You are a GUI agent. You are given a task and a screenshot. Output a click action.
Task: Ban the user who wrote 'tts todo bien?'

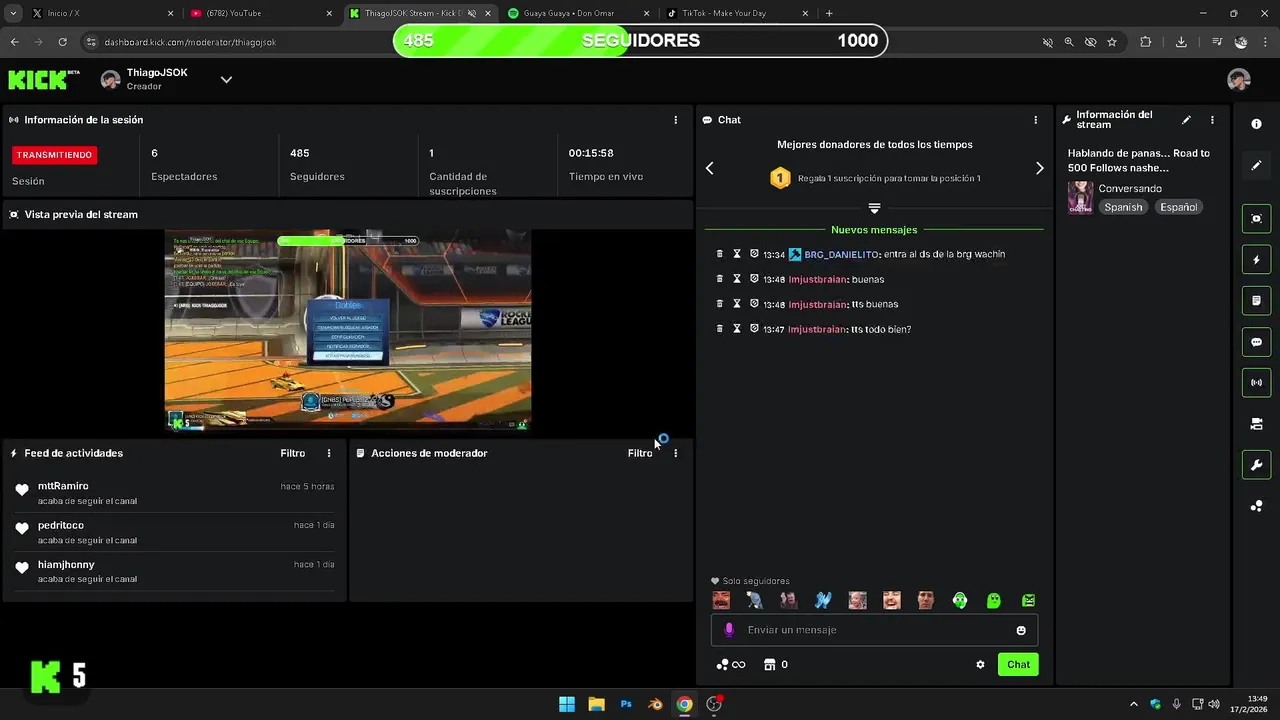click(x=754, y=329)
